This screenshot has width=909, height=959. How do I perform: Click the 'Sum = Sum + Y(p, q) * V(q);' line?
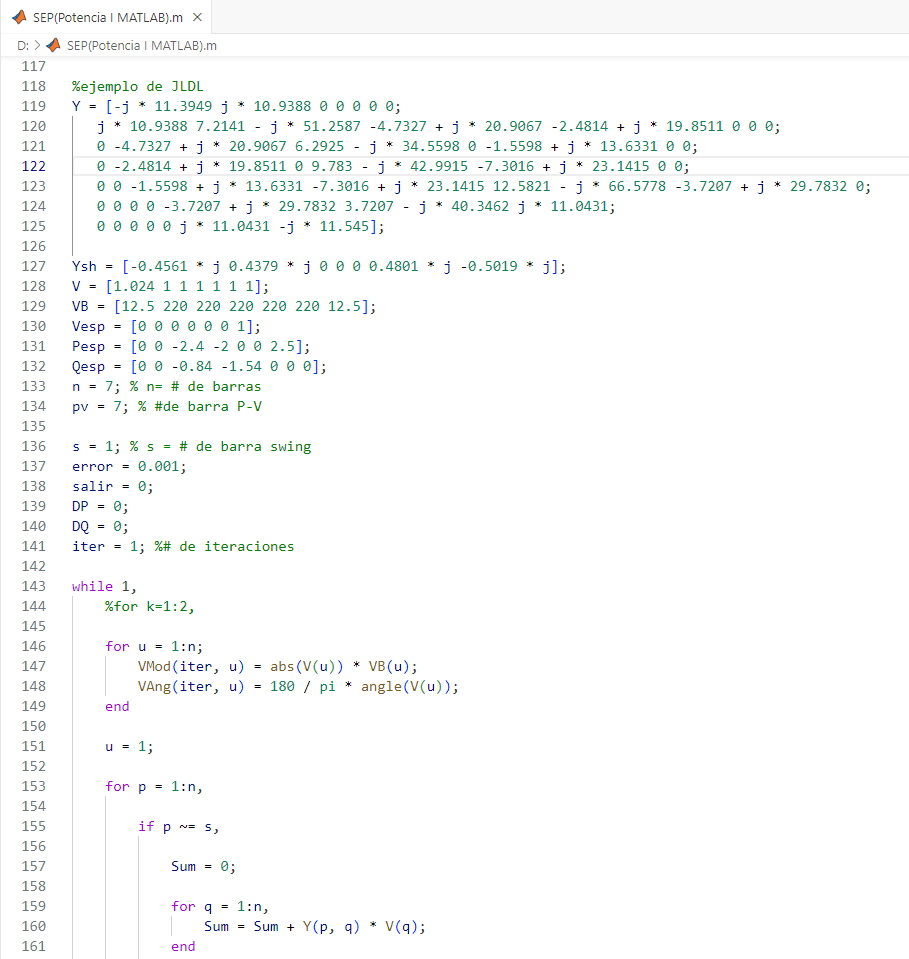314,926
